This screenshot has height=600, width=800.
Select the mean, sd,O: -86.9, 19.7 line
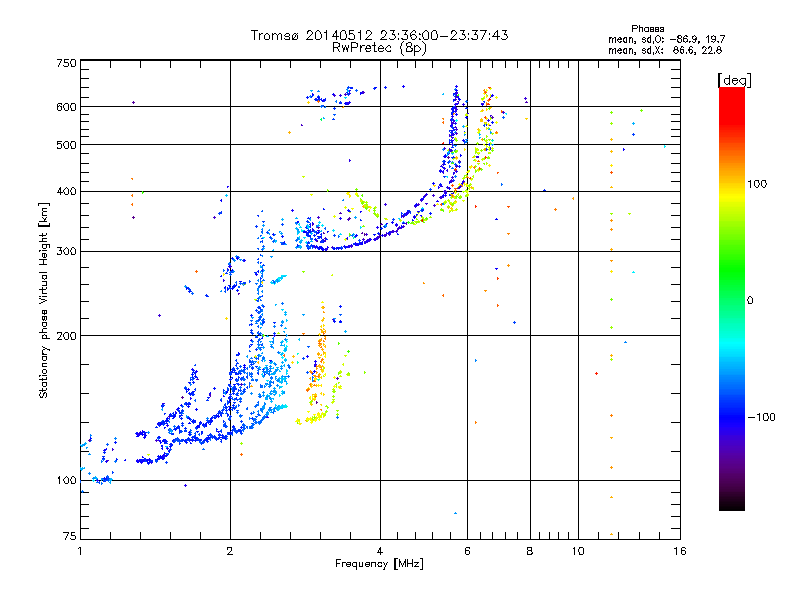pos(666,39)
